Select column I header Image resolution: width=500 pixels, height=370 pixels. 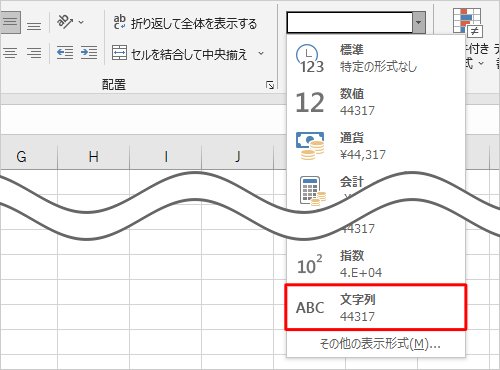[x=166, y=157]
